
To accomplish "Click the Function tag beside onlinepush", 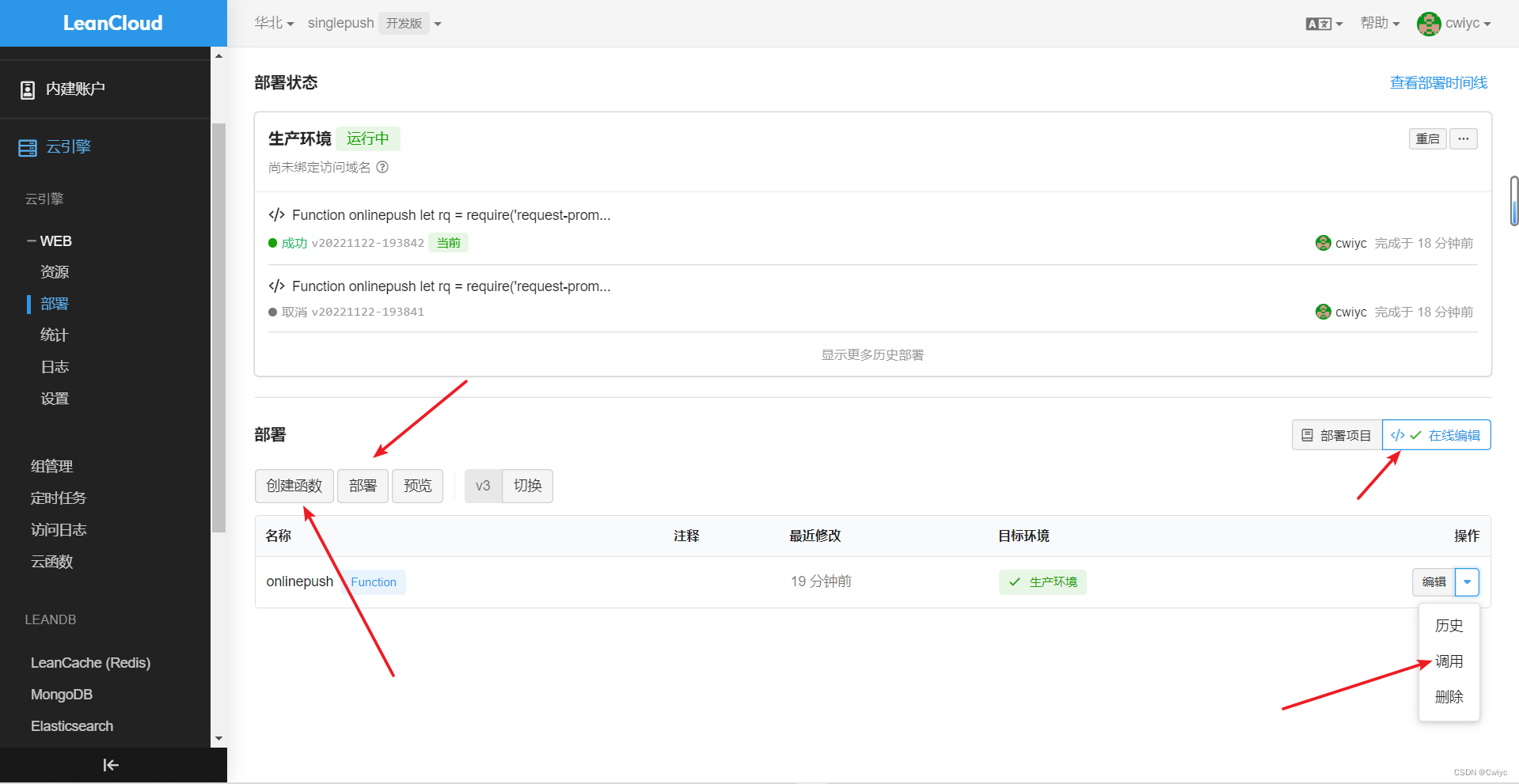I will coord(374,582).
